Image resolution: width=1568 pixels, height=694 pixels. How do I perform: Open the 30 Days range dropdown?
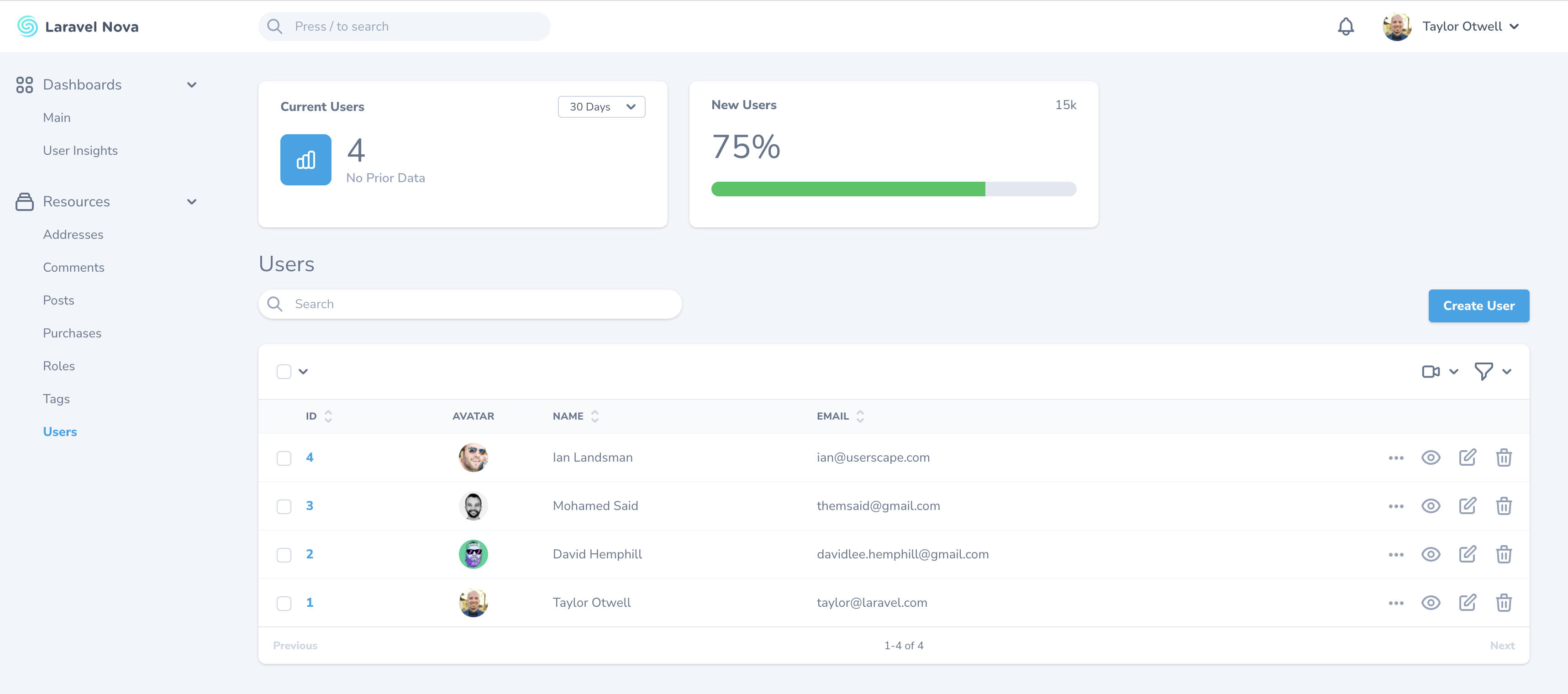[601, 106]
